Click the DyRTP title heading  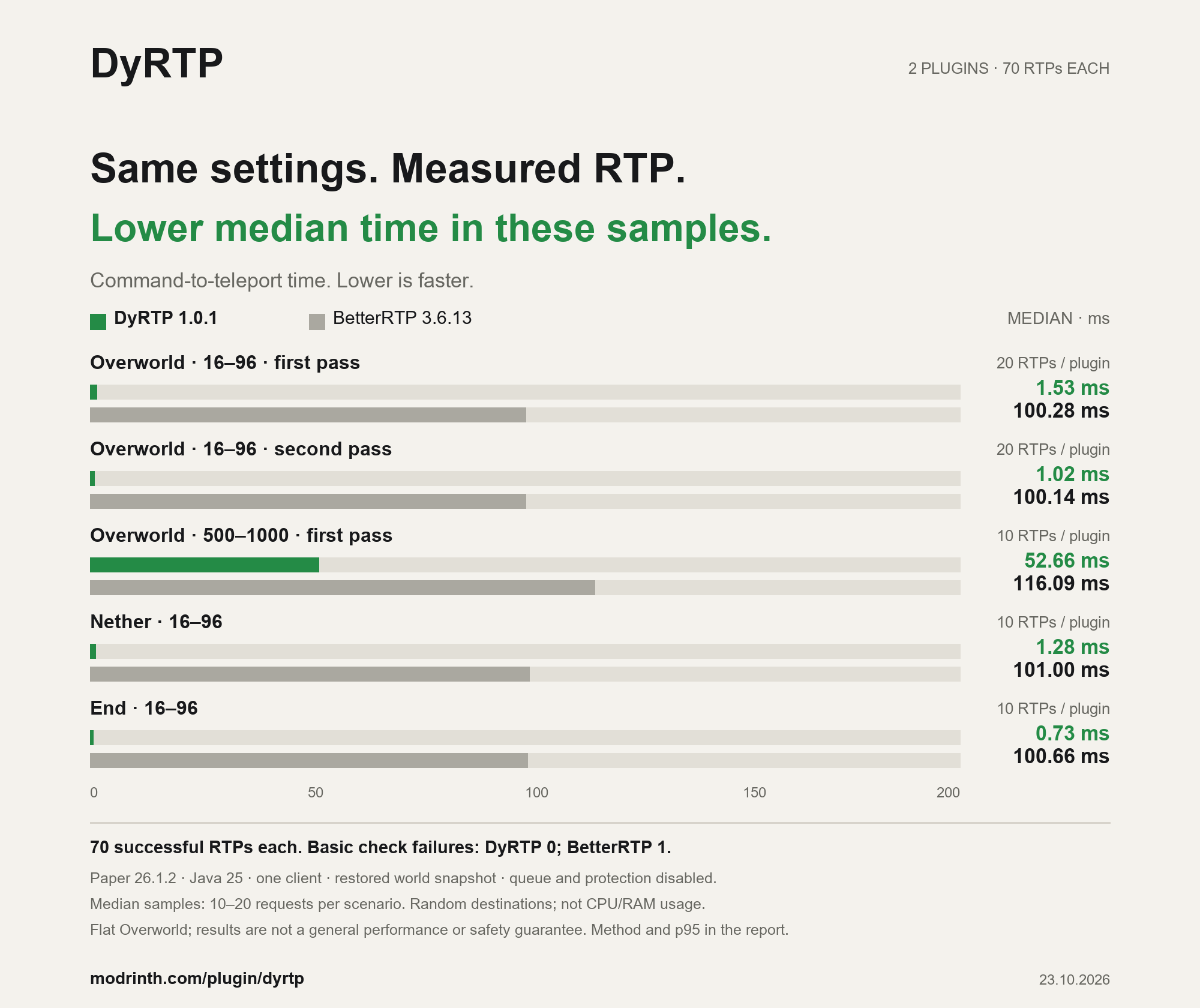[157, 64]
